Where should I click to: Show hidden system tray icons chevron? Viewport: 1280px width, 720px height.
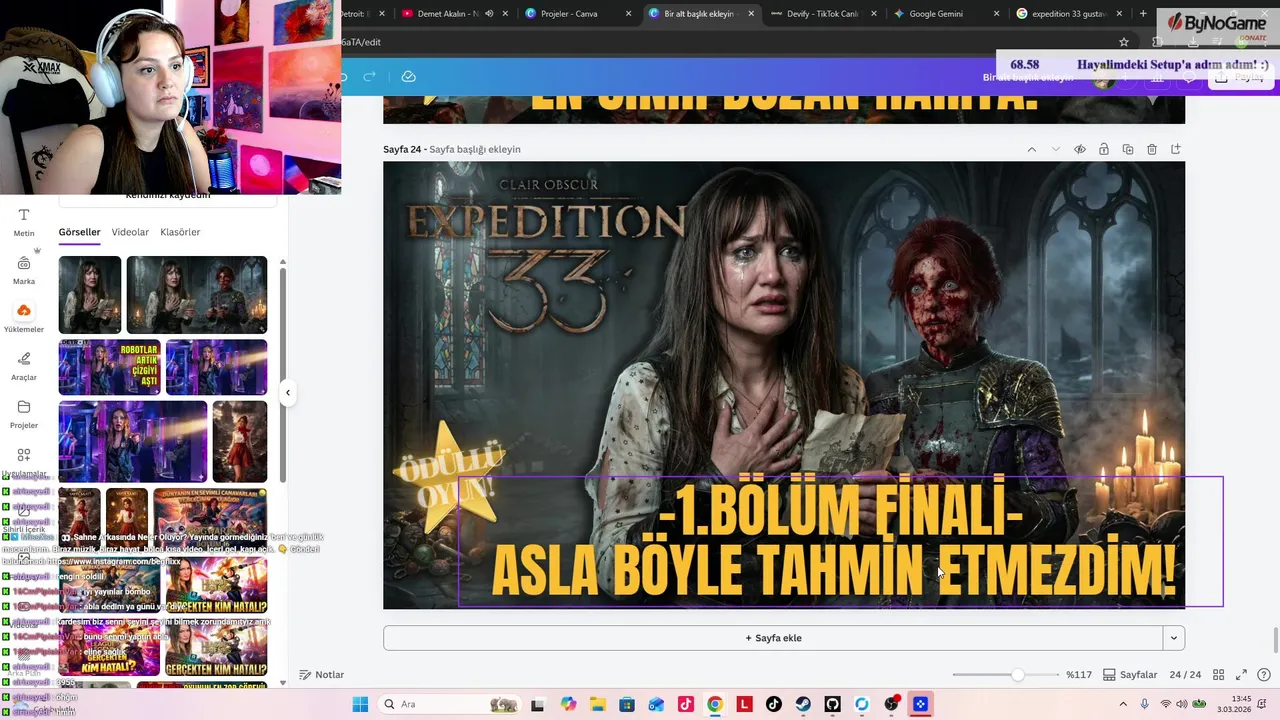1125,704
